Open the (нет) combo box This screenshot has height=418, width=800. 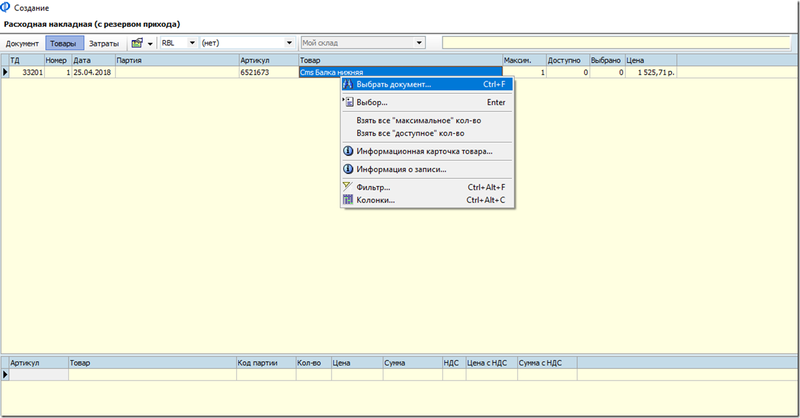pyautogui.click(x=289, y=43)
